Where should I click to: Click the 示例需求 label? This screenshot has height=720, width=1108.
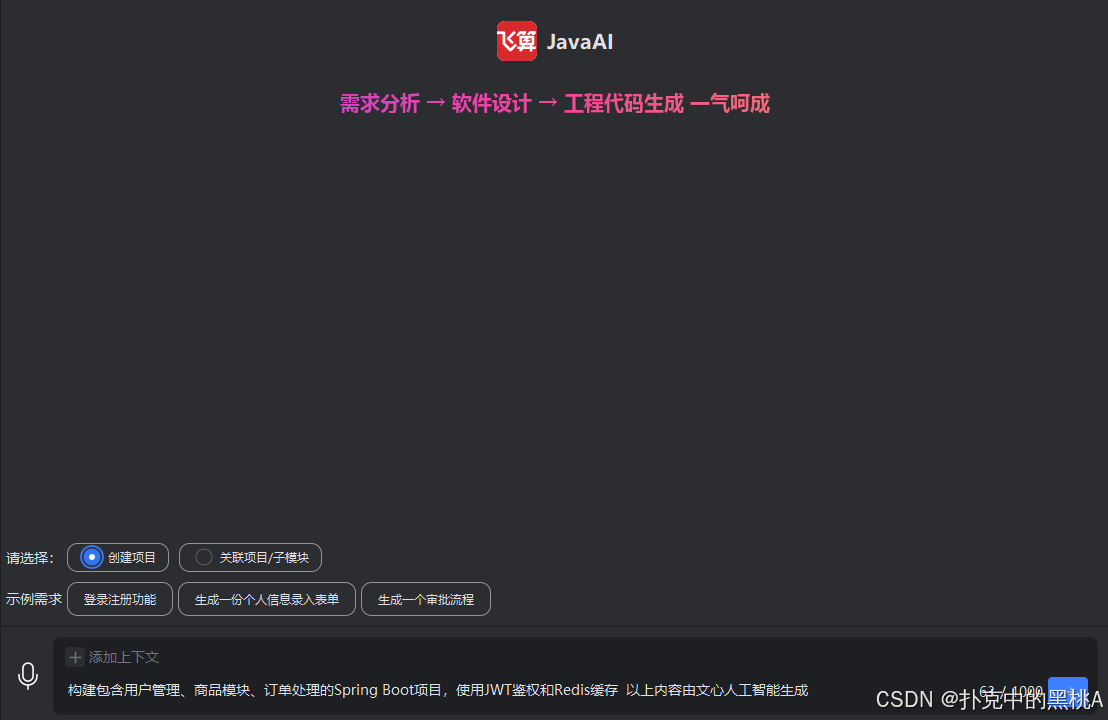pos(34,599)
